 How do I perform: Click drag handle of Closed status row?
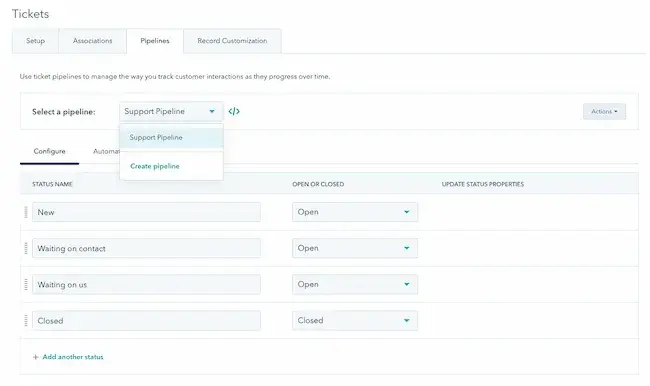(x=26, y=320)
